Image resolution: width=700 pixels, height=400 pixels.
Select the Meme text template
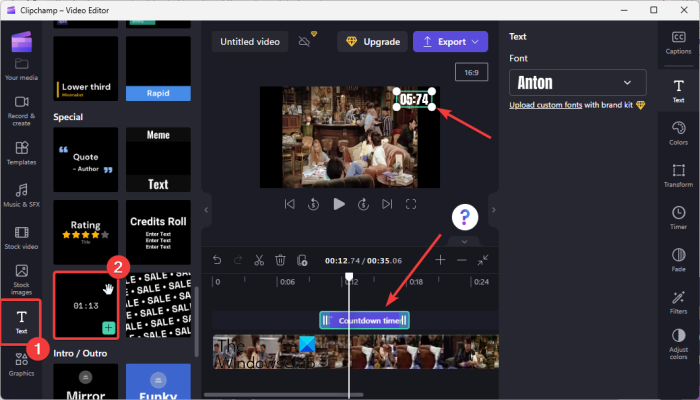click(x=158, y=160)
